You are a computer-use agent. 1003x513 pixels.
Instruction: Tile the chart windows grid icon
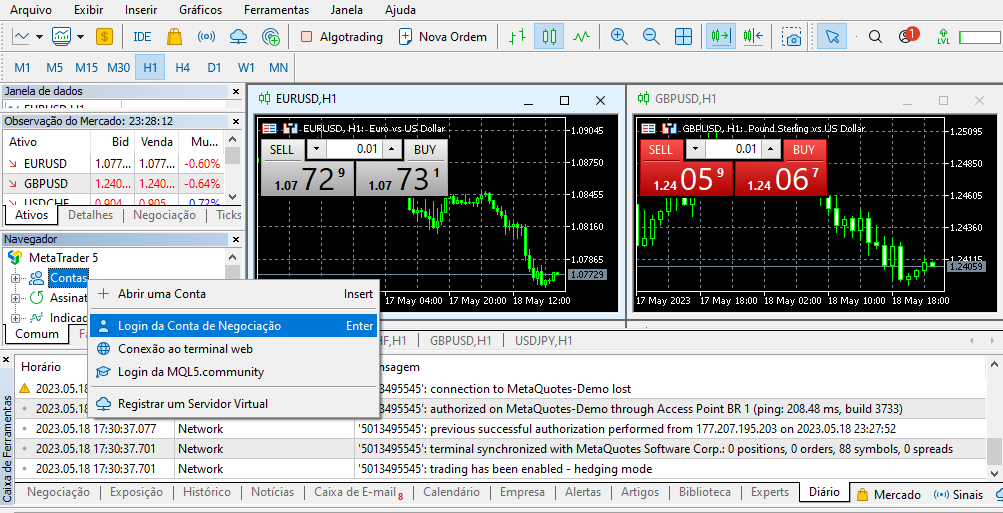[683, 36]
